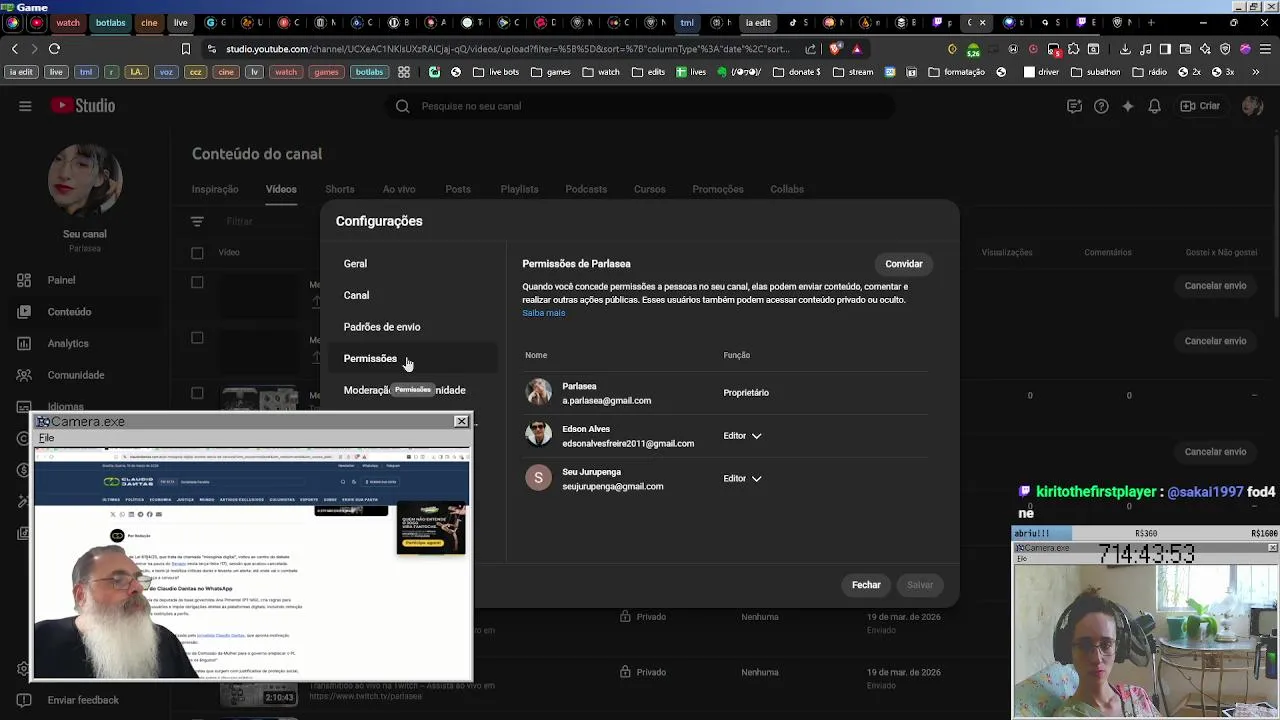
Task: Click Parlasea's avatar in permissions list
Action: [x=539, y=392]
